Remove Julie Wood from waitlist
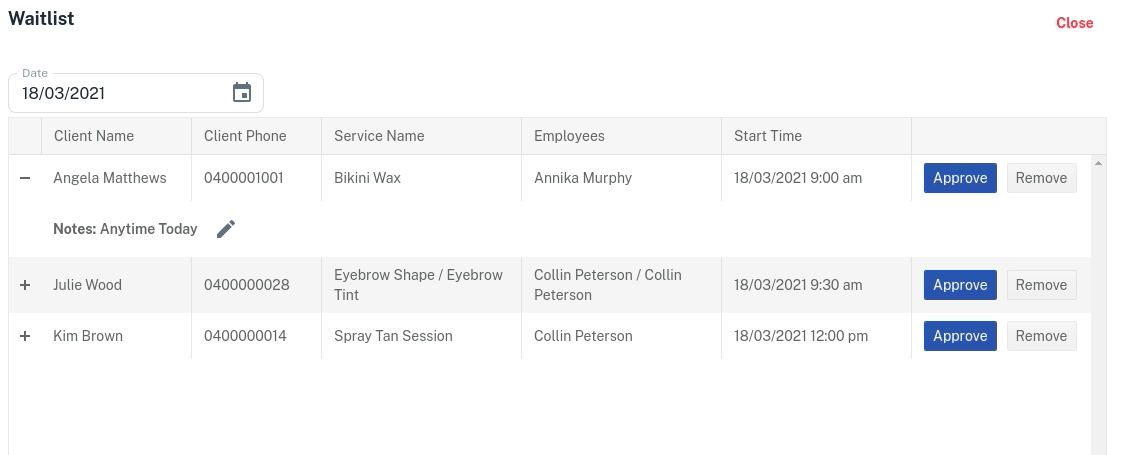1121x455 pixels. 1041,285
